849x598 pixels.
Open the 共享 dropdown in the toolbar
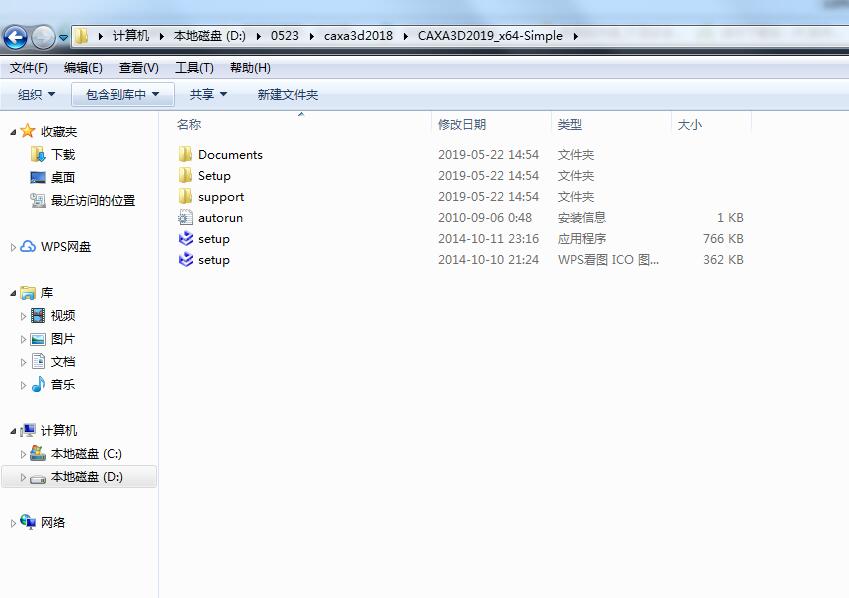click(208, 95)
